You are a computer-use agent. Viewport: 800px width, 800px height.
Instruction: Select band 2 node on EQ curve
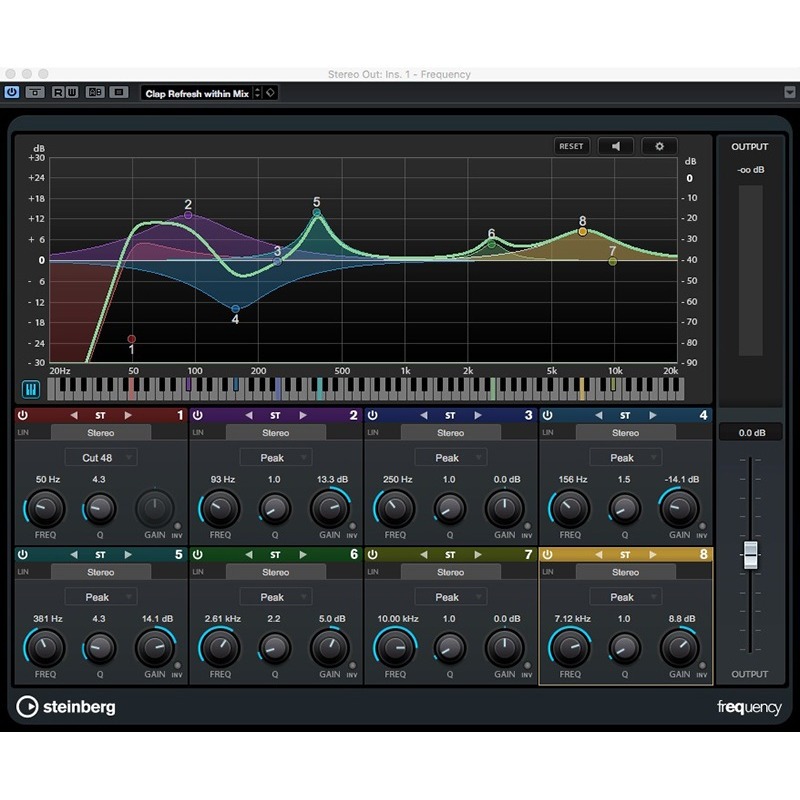(x=188, y=215)
